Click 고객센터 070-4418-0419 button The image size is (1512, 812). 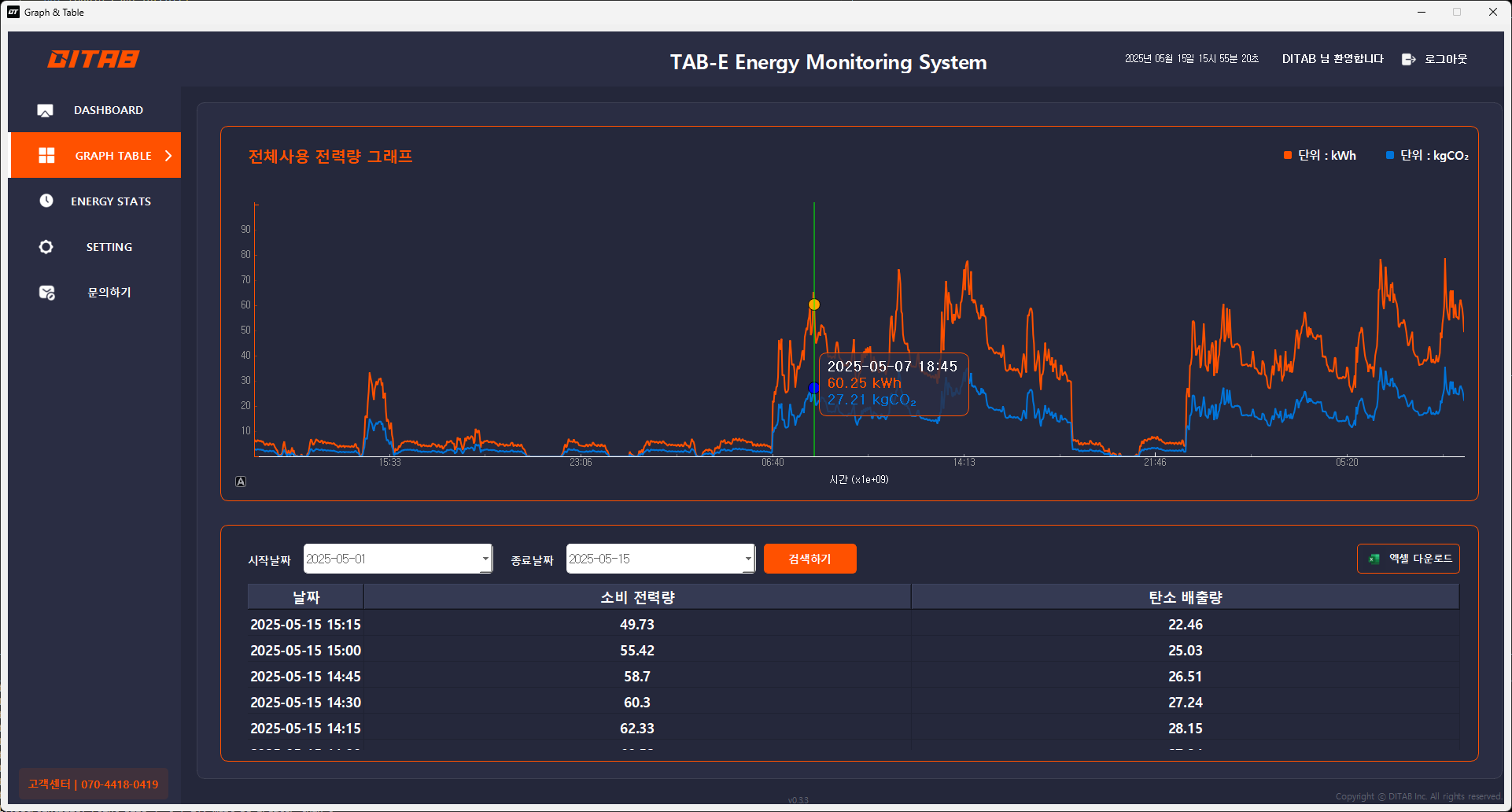tap(93, 784)
